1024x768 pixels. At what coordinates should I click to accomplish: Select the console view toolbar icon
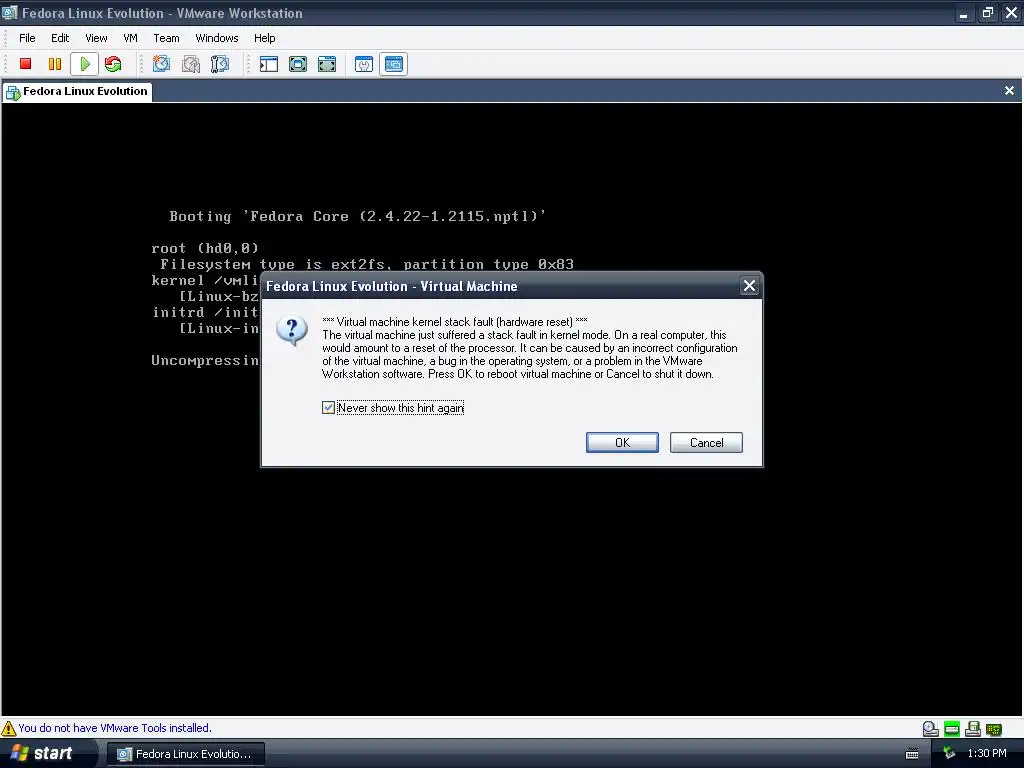394,64
